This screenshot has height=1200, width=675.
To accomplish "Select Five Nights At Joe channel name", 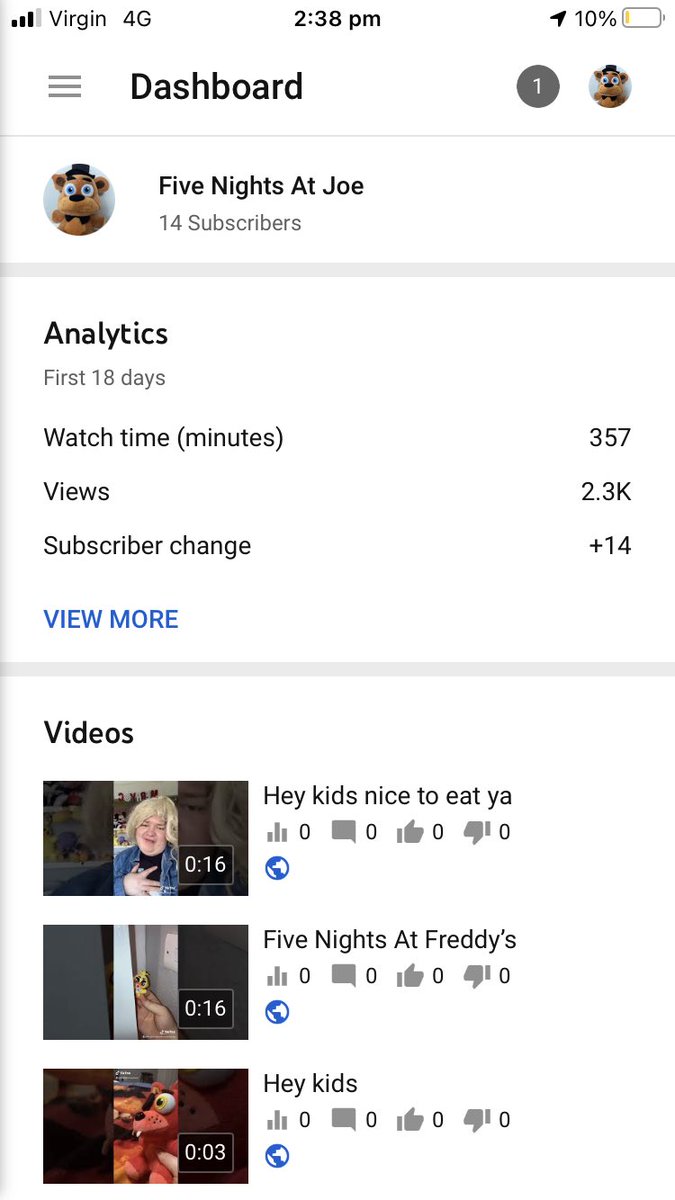I will point(261,186).
